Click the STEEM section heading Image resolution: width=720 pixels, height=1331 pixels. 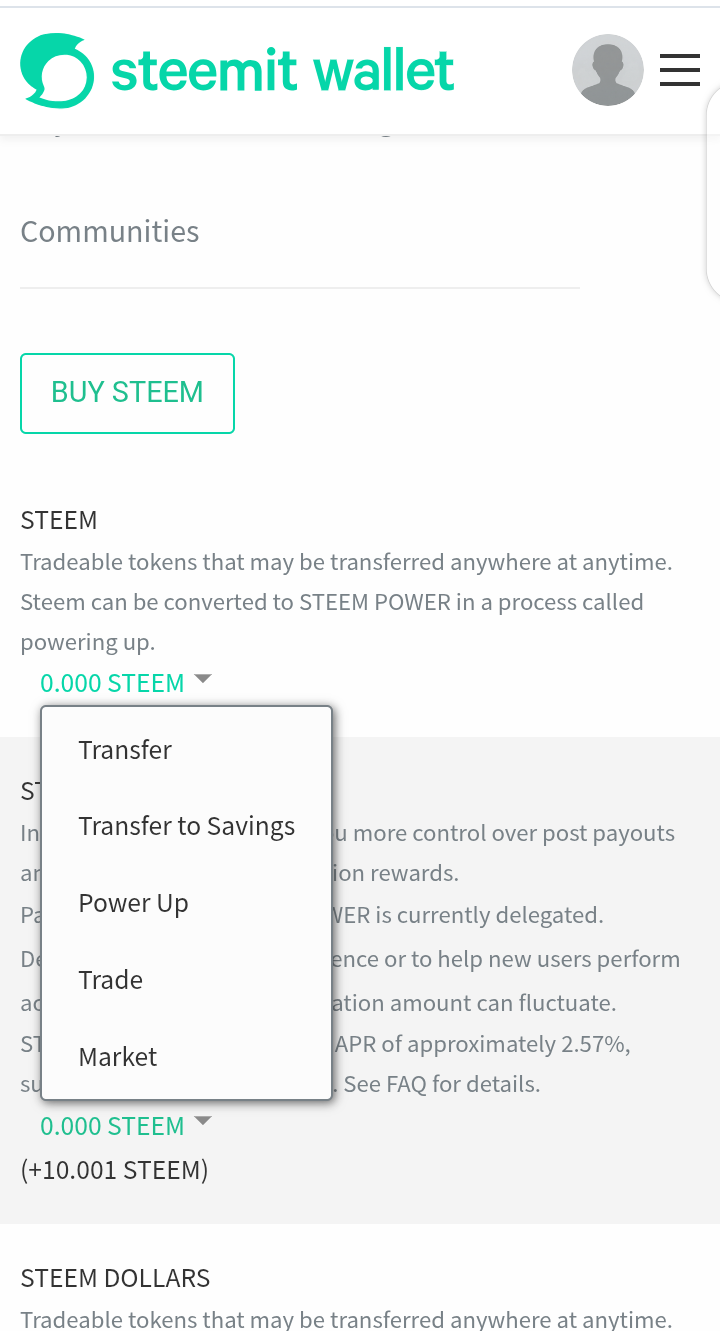coord(59,520)
